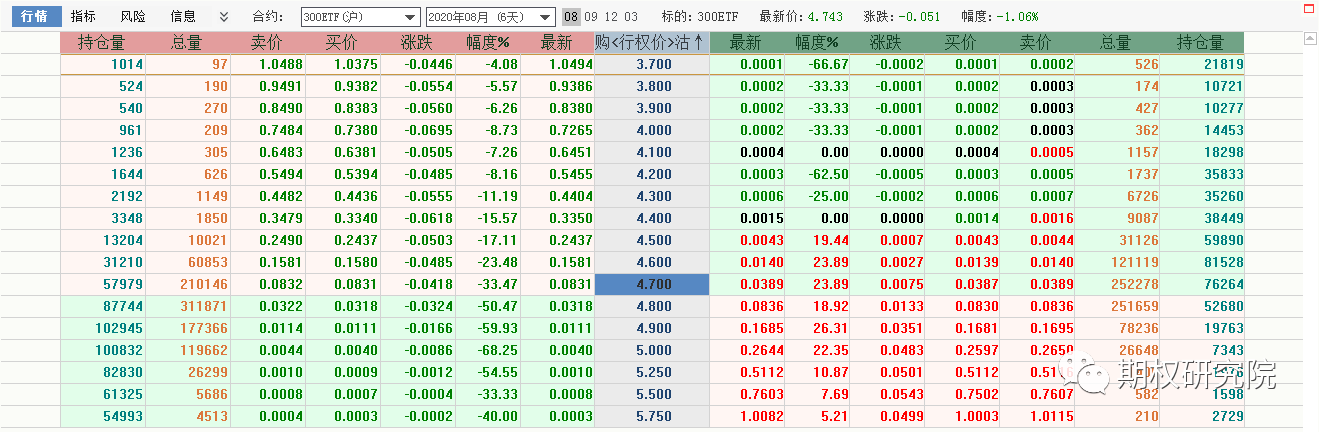
Task: Select the 4.900 strike row
Action: pos(654,328)
